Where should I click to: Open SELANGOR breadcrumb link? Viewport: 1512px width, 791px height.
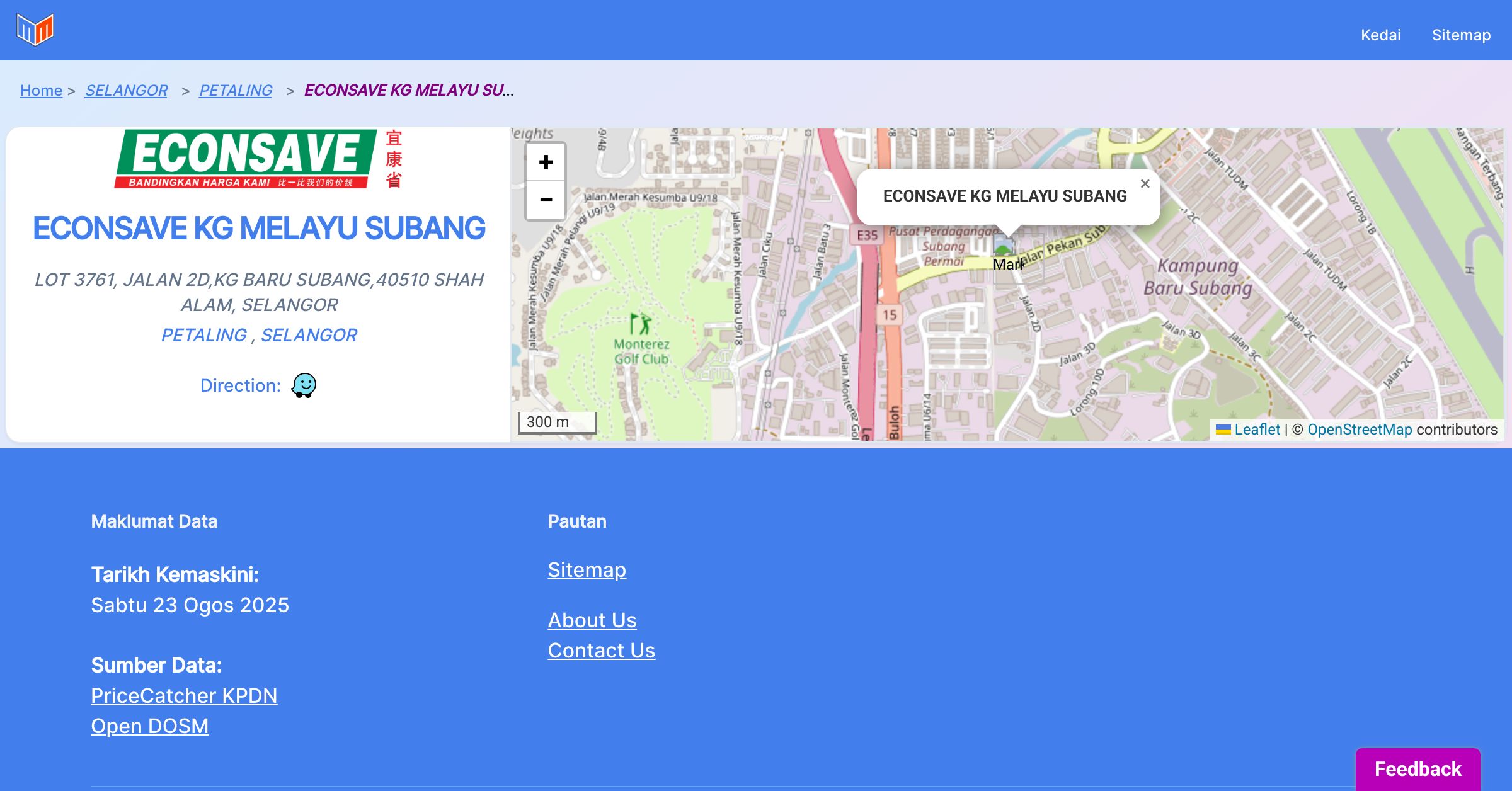pyautogui.click(x=126, y=91)
